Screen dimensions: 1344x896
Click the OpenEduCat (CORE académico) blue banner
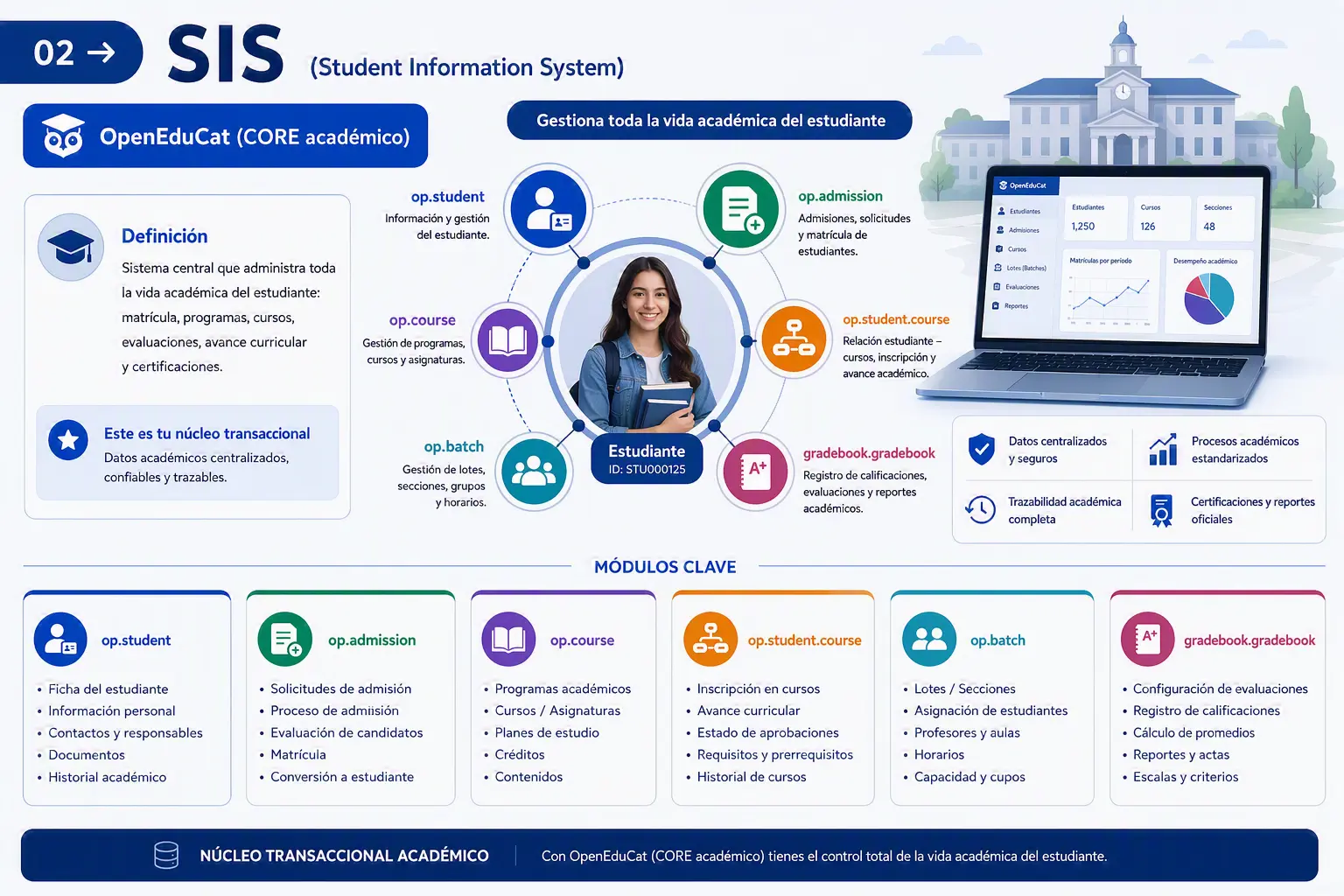pyautogui.click(x=226, y=136)
